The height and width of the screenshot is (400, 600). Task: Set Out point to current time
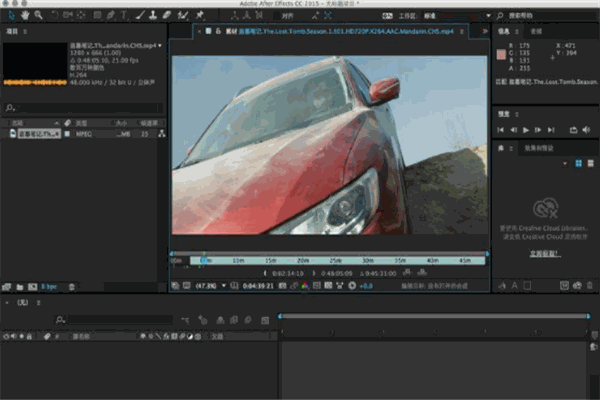314,273
